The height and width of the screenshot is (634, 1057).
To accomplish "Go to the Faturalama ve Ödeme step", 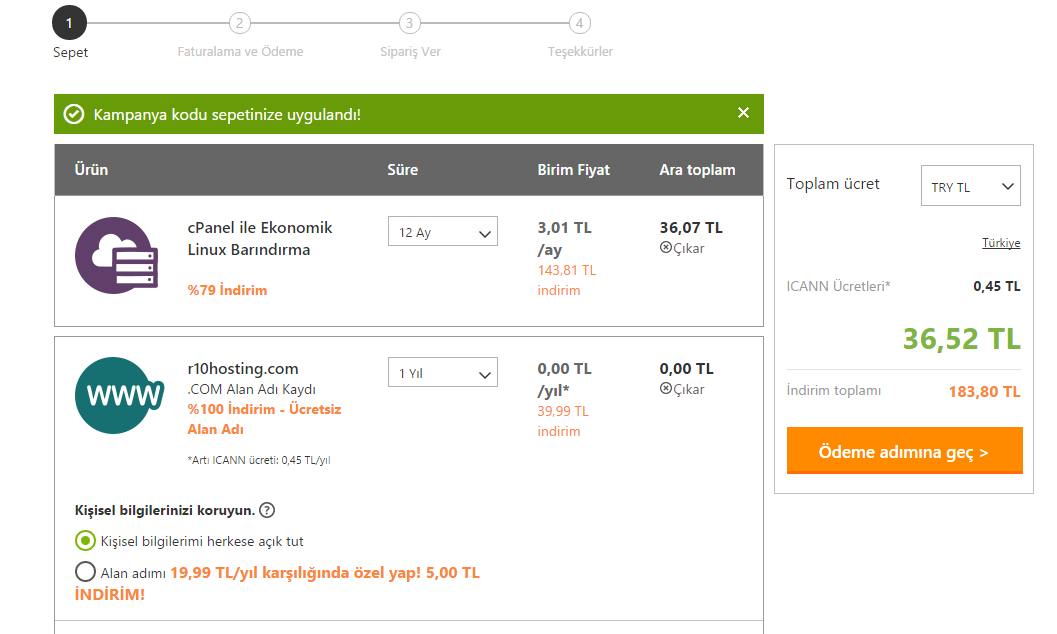I will click(x=241, y=51).
